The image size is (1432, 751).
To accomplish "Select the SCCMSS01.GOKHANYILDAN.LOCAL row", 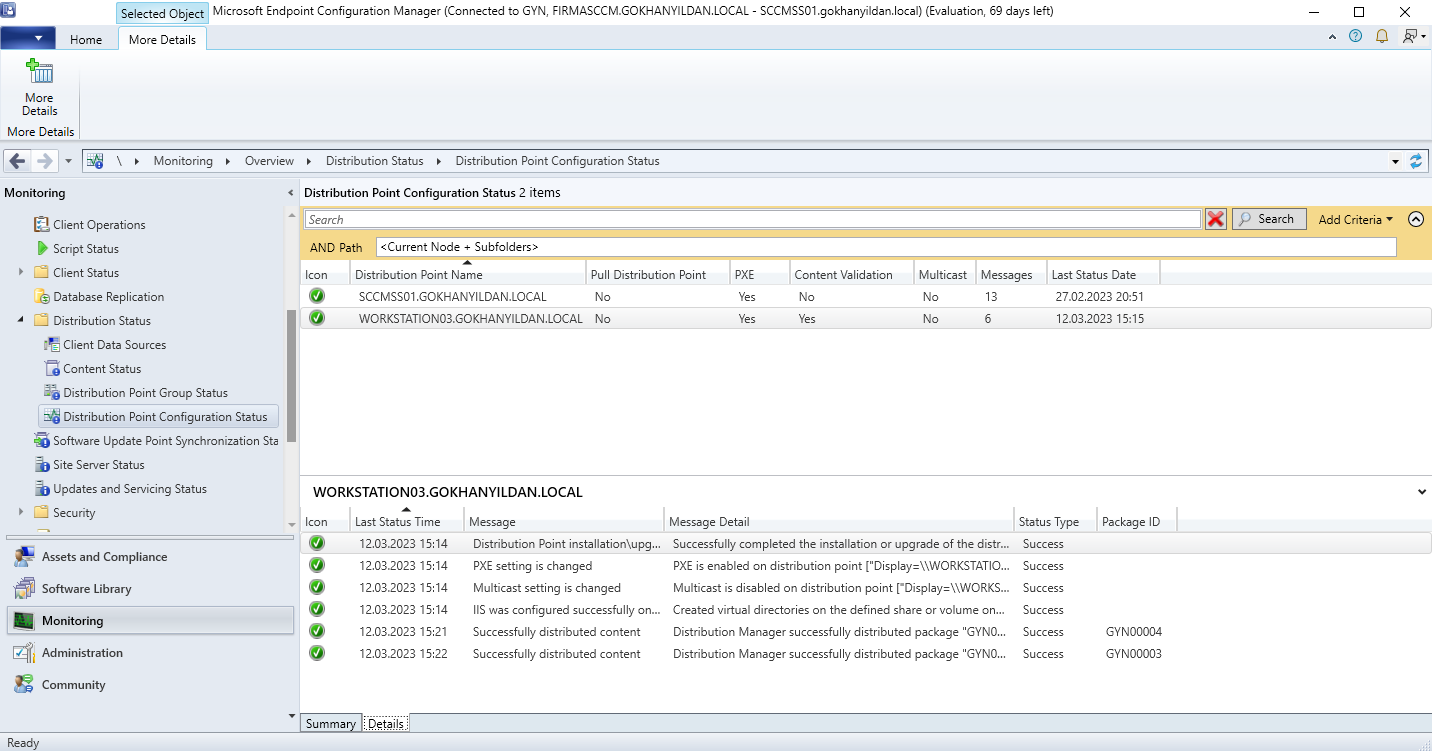I will tap(866, 296).
